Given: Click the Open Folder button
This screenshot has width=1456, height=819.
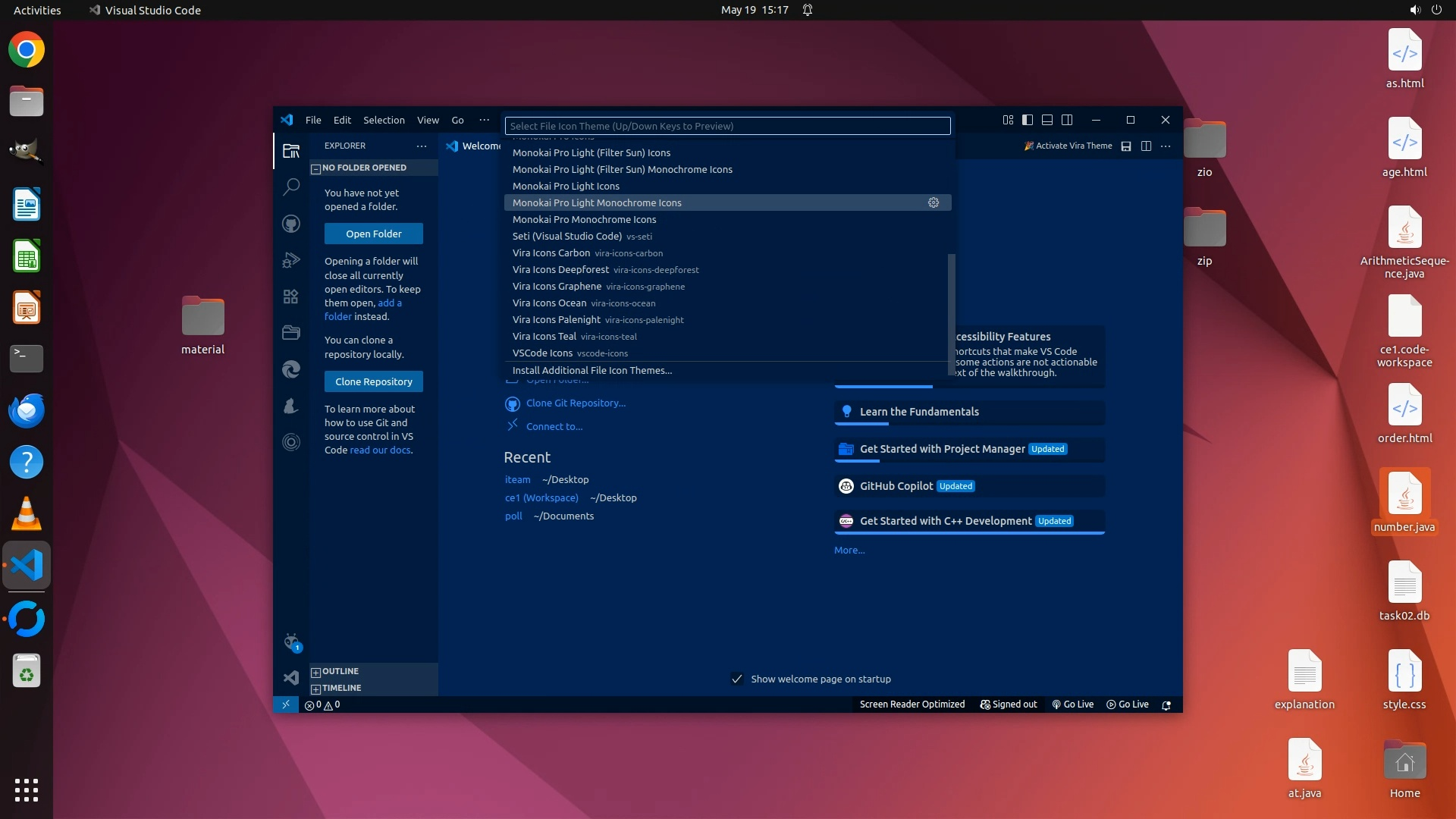Looking at the screenshot, I should [374, 234].
